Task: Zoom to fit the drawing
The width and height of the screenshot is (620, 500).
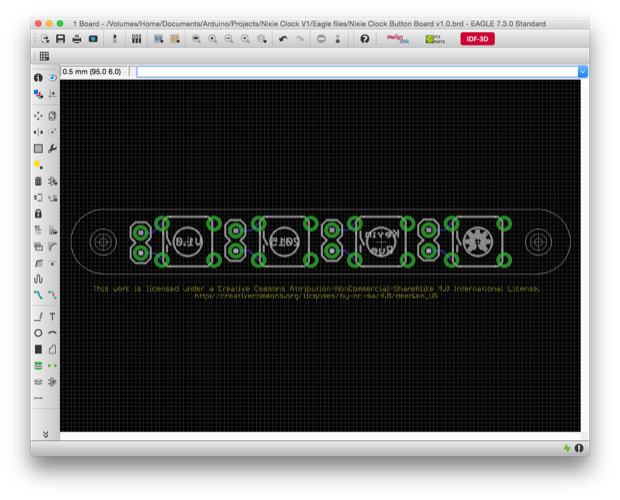Action: click(196, 39)
